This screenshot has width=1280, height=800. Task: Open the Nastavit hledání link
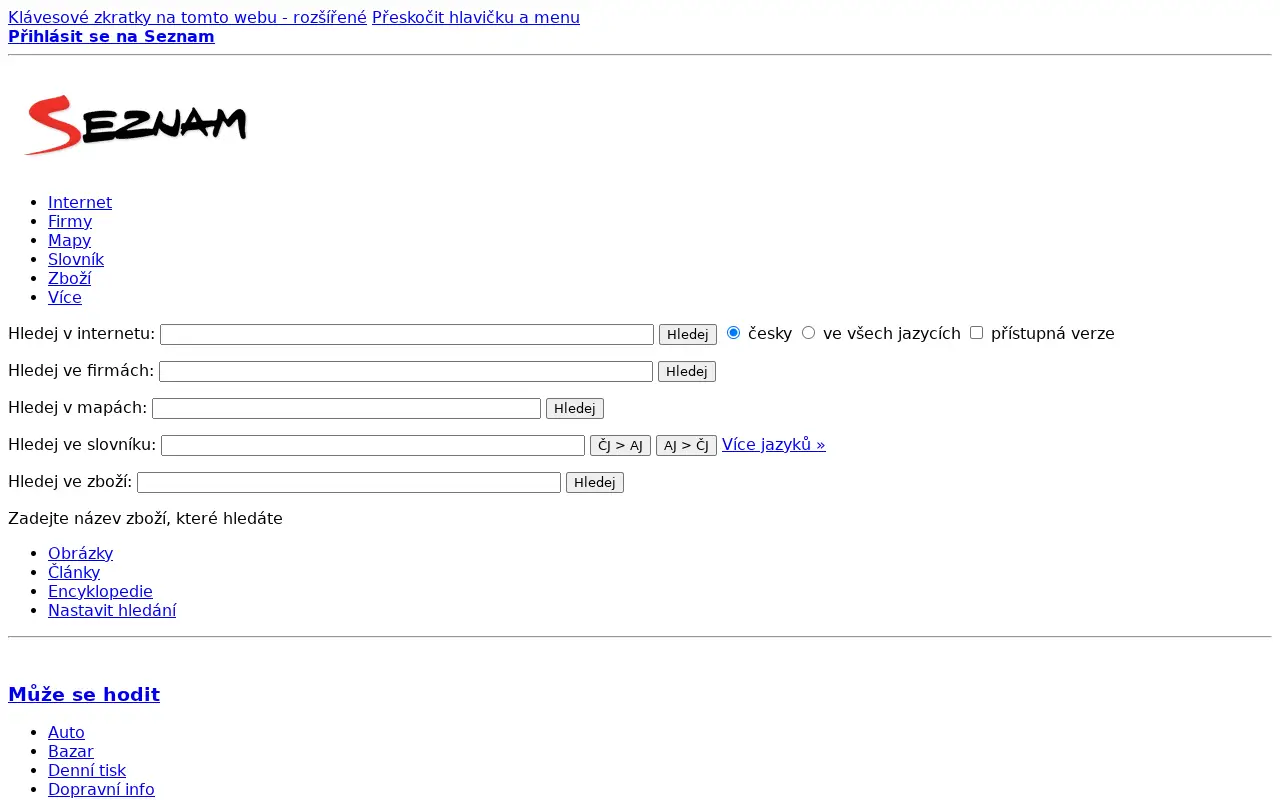click(112, 610)
